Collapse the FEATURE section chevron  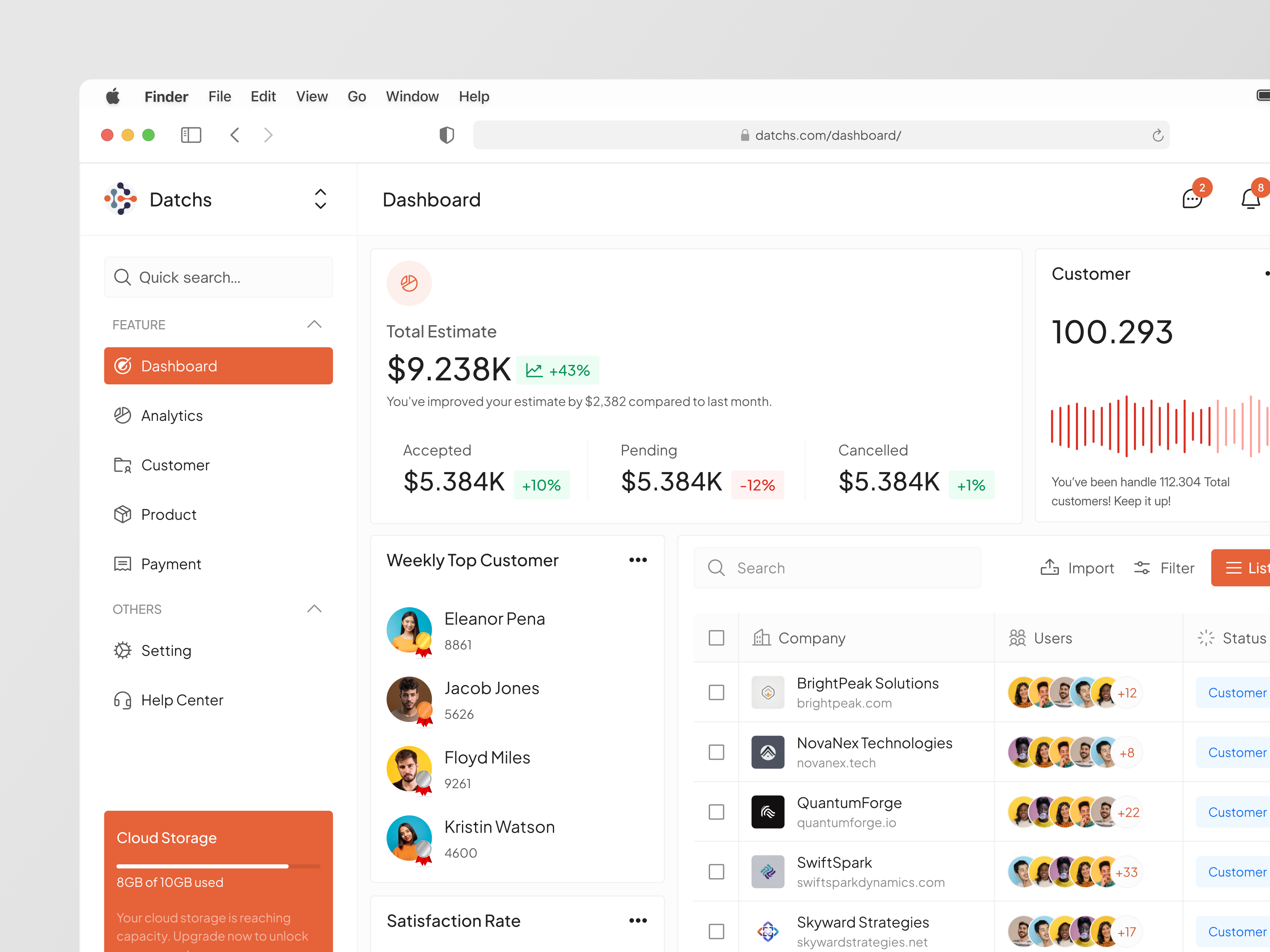pyautogui.click(x=314, y=324)
